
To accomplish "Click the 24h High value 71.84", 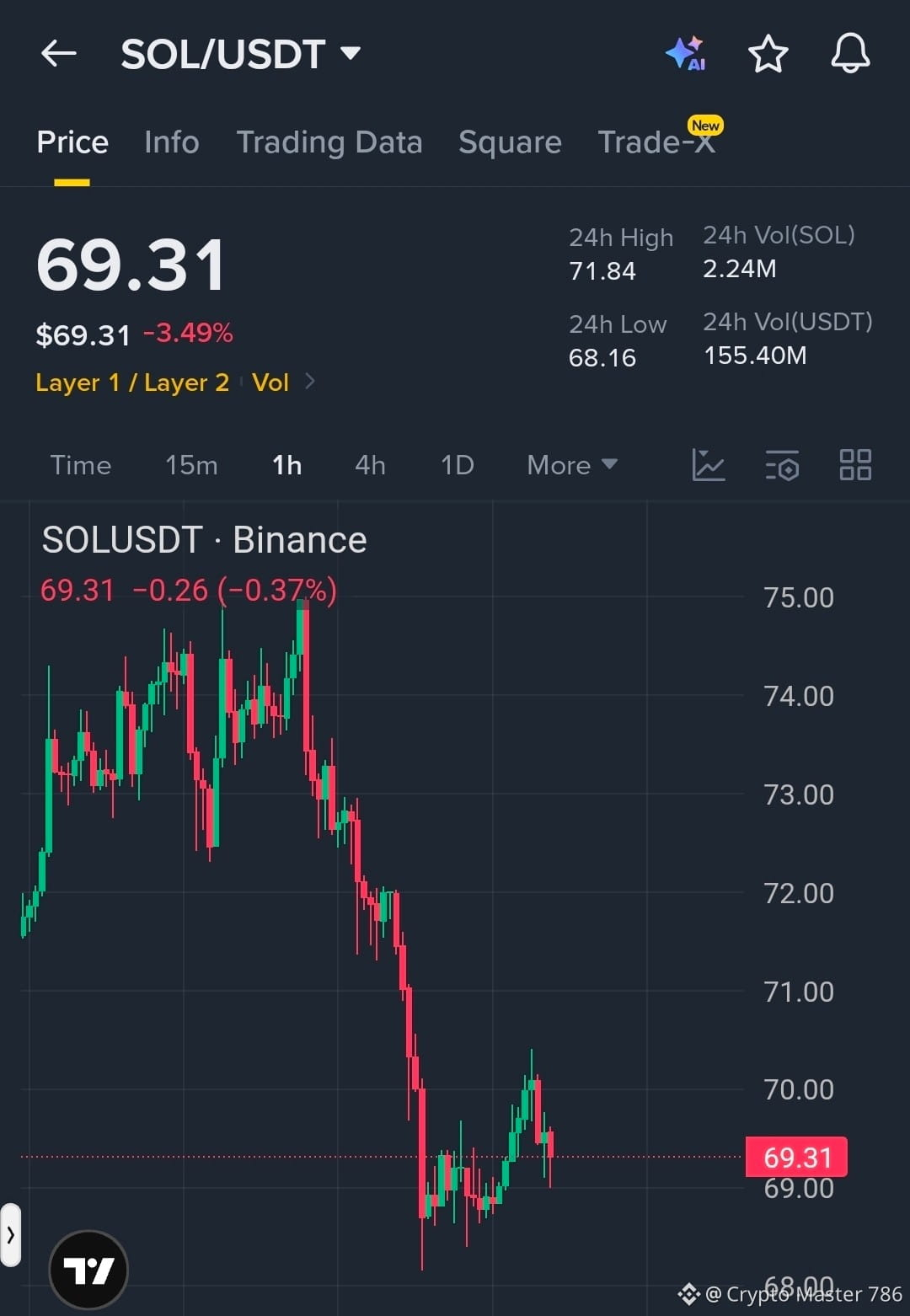I will (x=602, y=271).
